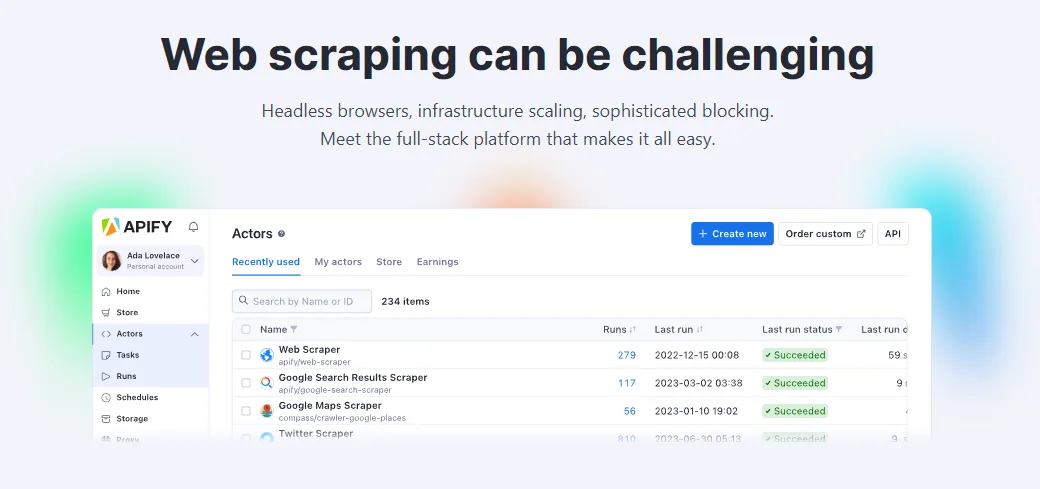The image size is (1040, 489).
Task: Filter the Name column using funnel icon
Action: (294, 329)
